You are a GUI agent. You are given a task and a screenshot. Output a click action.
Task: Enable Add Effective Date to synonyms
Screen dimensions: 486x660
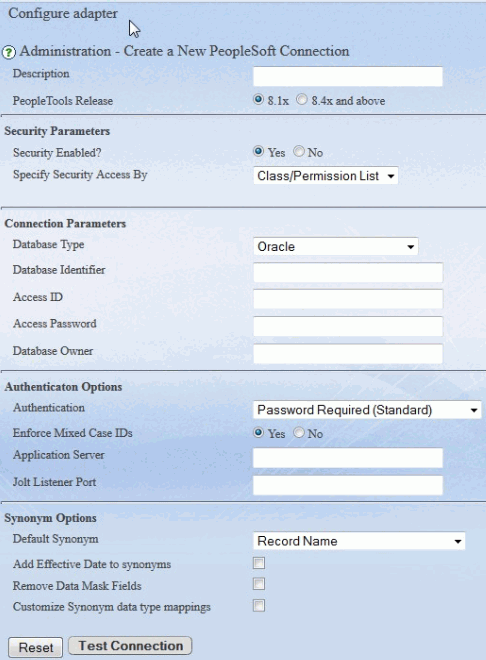[x=259, y=563]
